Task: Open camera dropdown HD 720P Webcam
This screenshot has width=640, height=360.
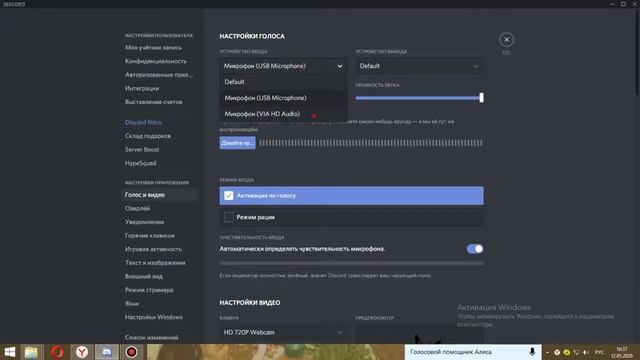Action: pos(282,332)
